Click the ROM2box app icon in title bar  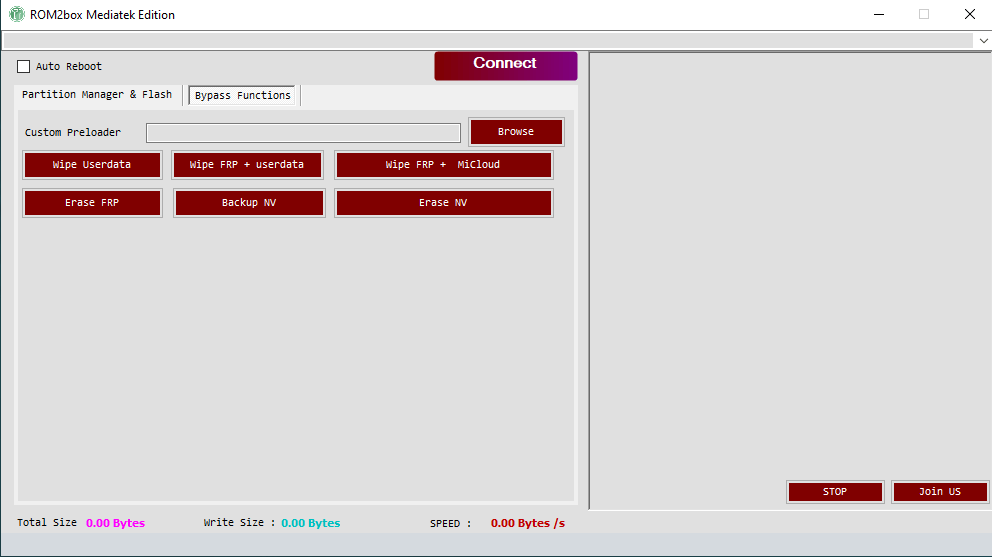point(17,15)
